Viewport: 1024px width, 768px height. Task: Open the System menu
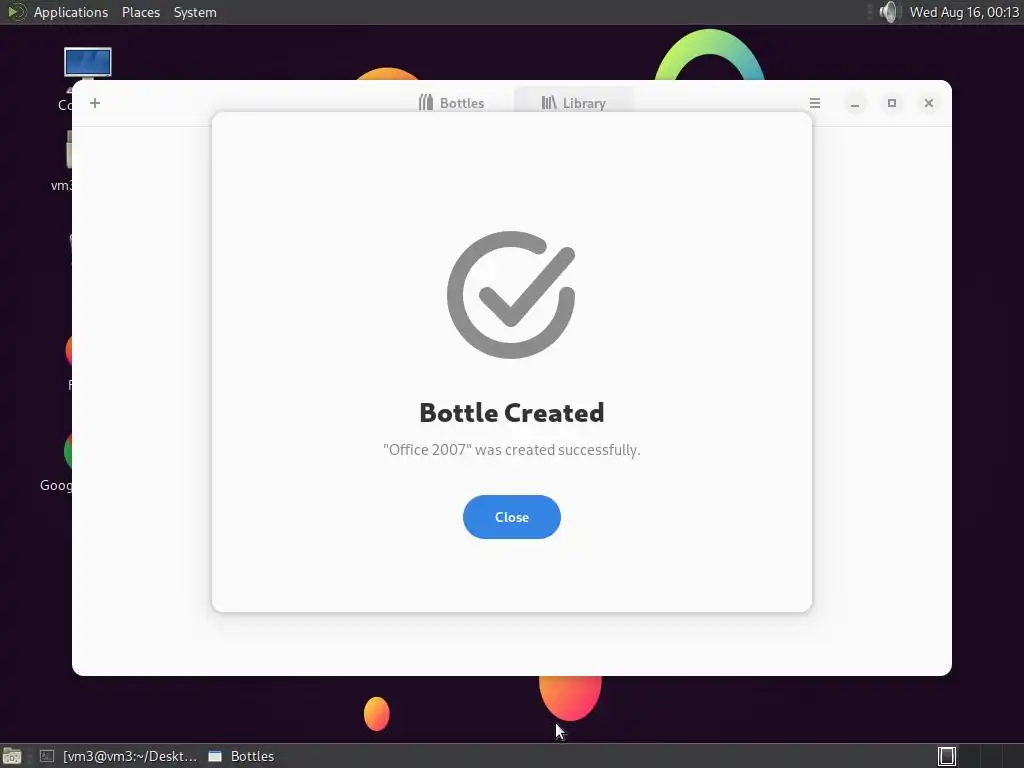195,12
